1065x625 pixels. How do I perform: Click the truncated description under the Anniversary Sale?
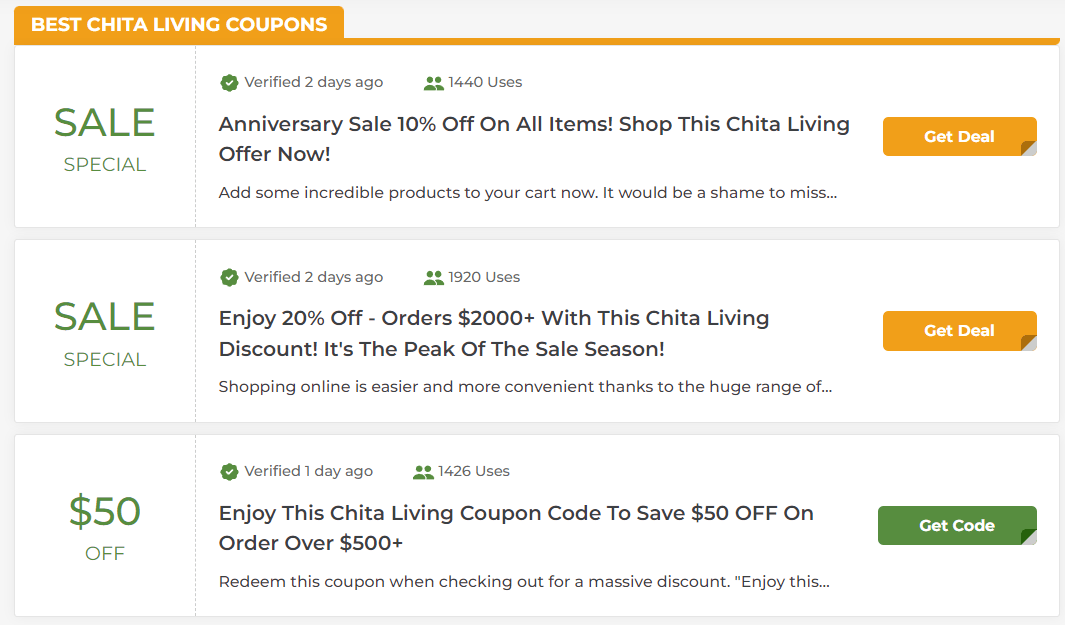[528, 192]
